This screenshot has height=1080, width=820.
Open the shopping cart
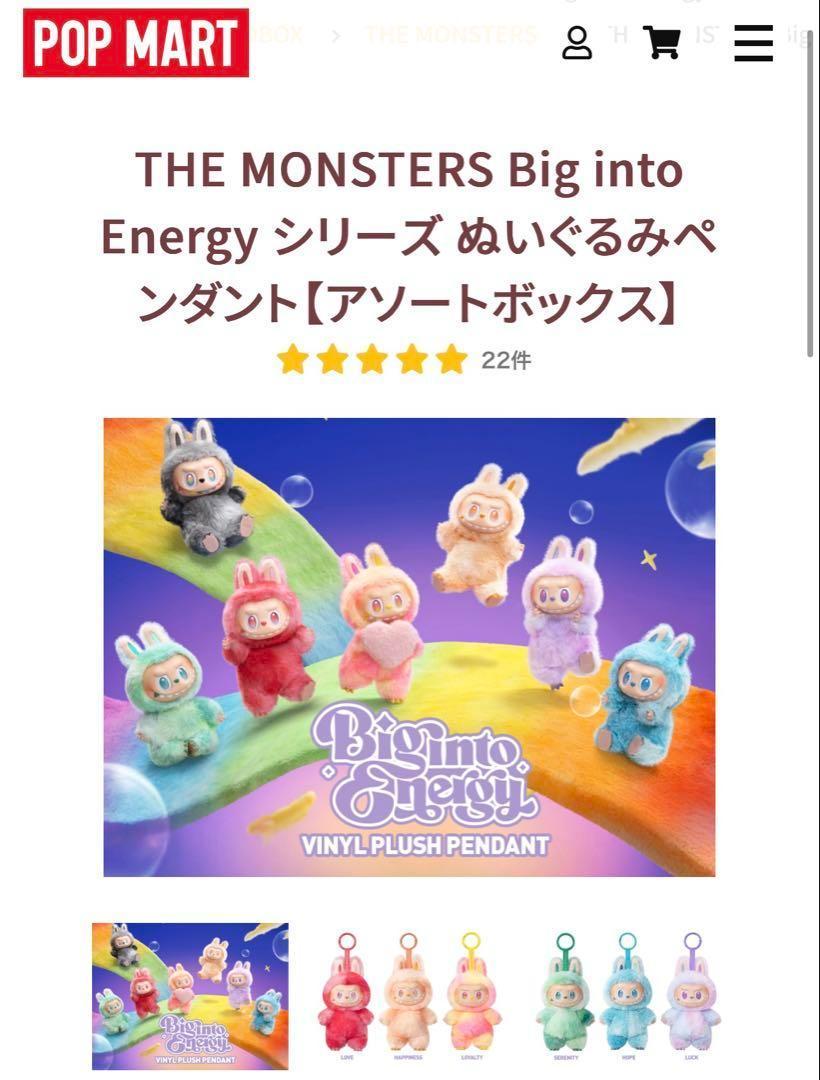[662, 42]
